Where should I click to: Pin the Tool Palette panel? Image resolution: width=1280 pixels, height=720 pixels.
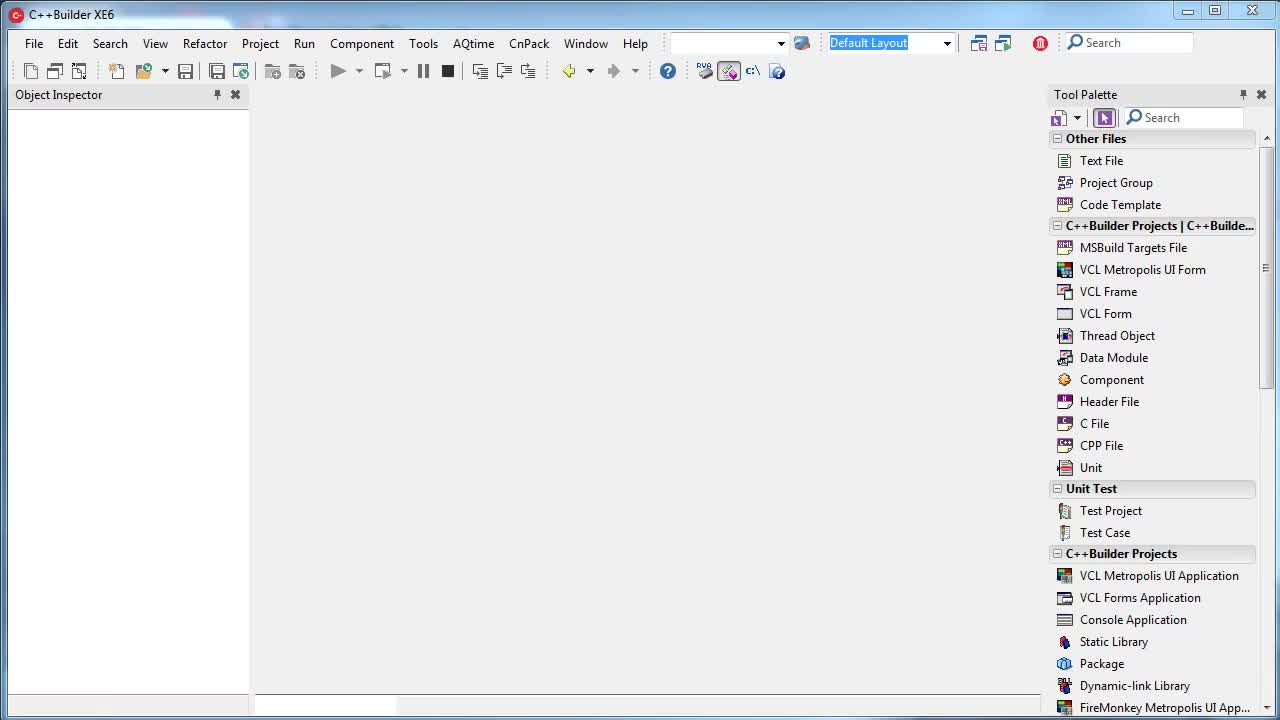click(x=1243, y=94)
